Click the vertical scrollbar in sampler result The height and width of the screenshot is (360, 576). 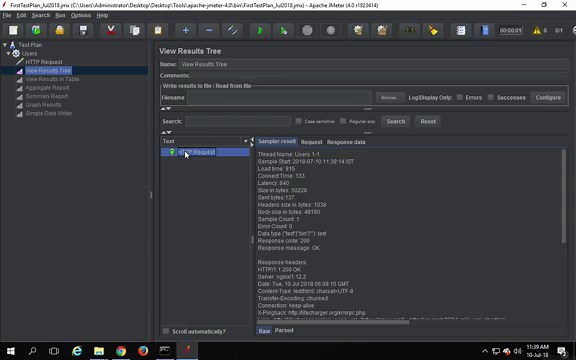point(564,196)
